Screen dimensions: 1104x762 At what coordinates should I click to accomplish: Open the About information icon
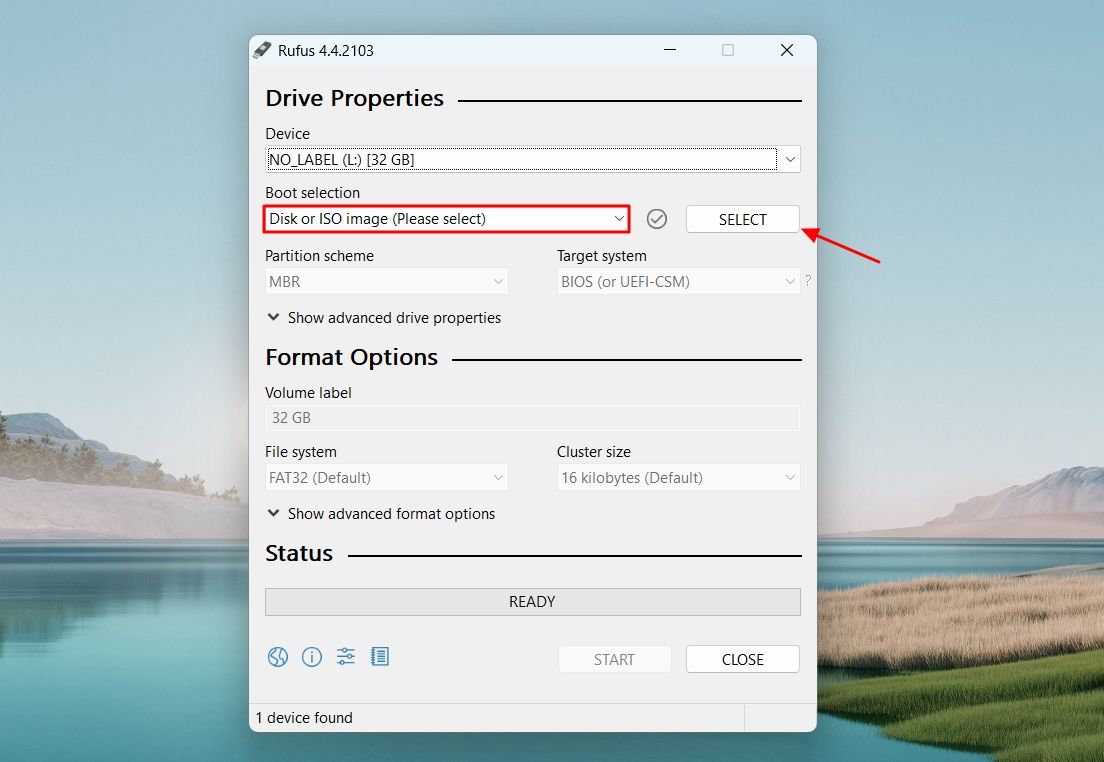click(312, 657)
